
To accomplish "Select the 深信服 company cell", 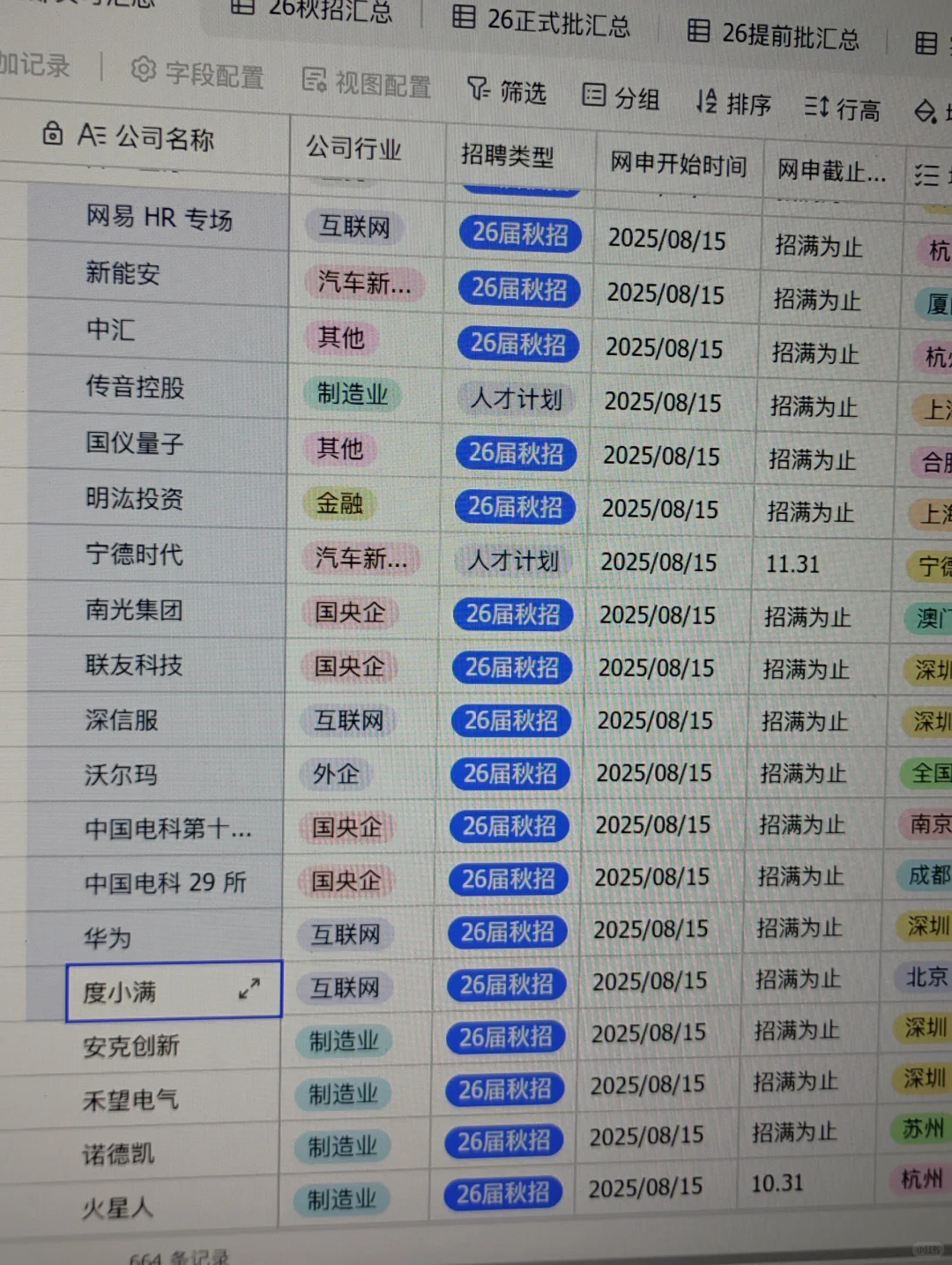I will 157,720.
